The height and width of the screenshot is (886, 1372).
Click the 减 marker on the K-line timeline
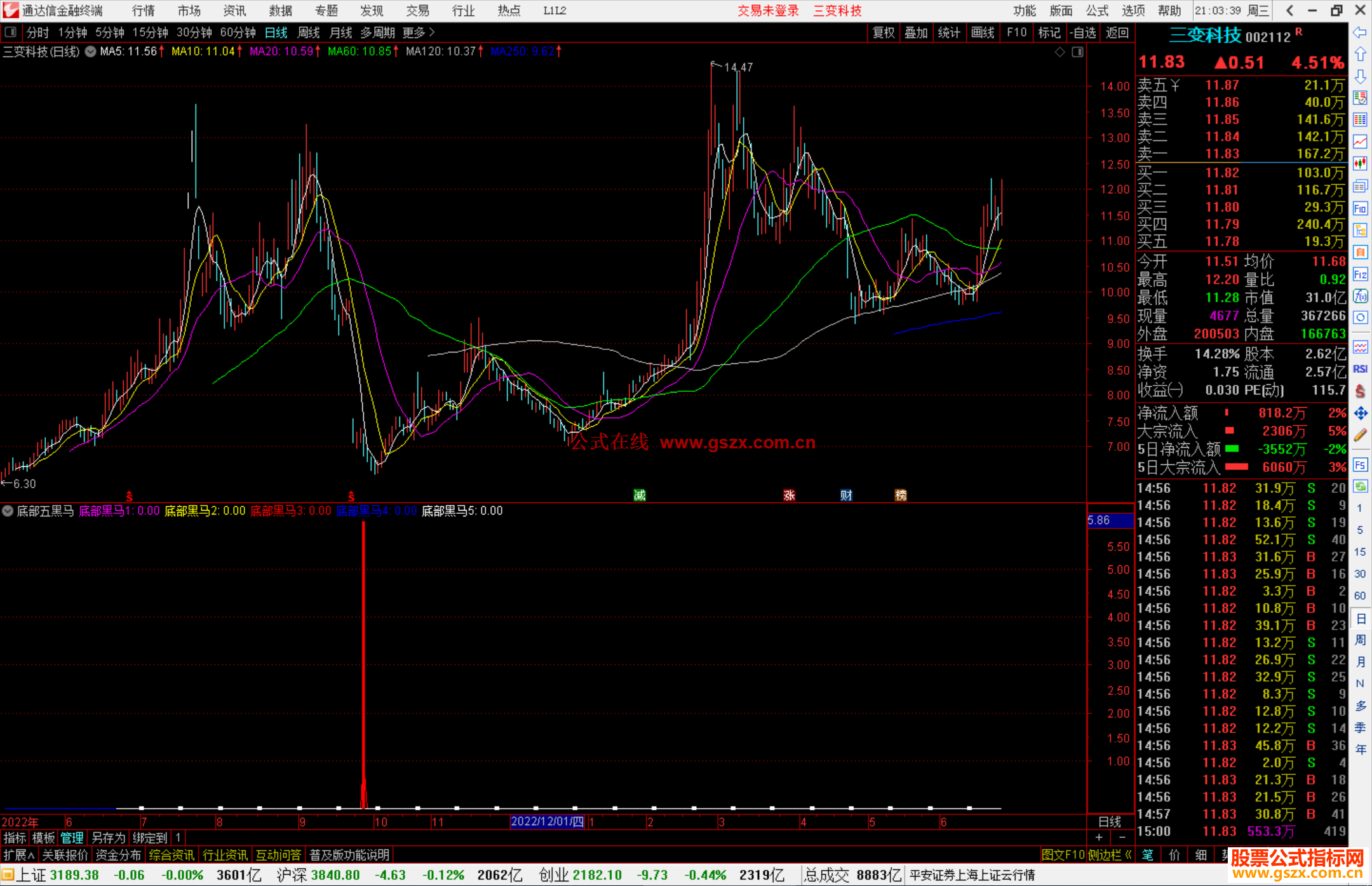640,495
